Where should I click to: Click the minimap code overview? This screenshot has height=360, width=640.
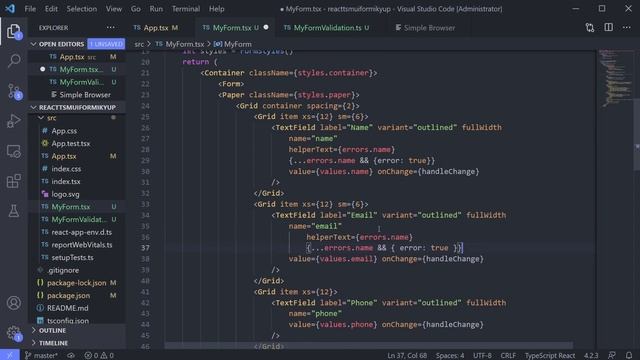click(615, 78)
